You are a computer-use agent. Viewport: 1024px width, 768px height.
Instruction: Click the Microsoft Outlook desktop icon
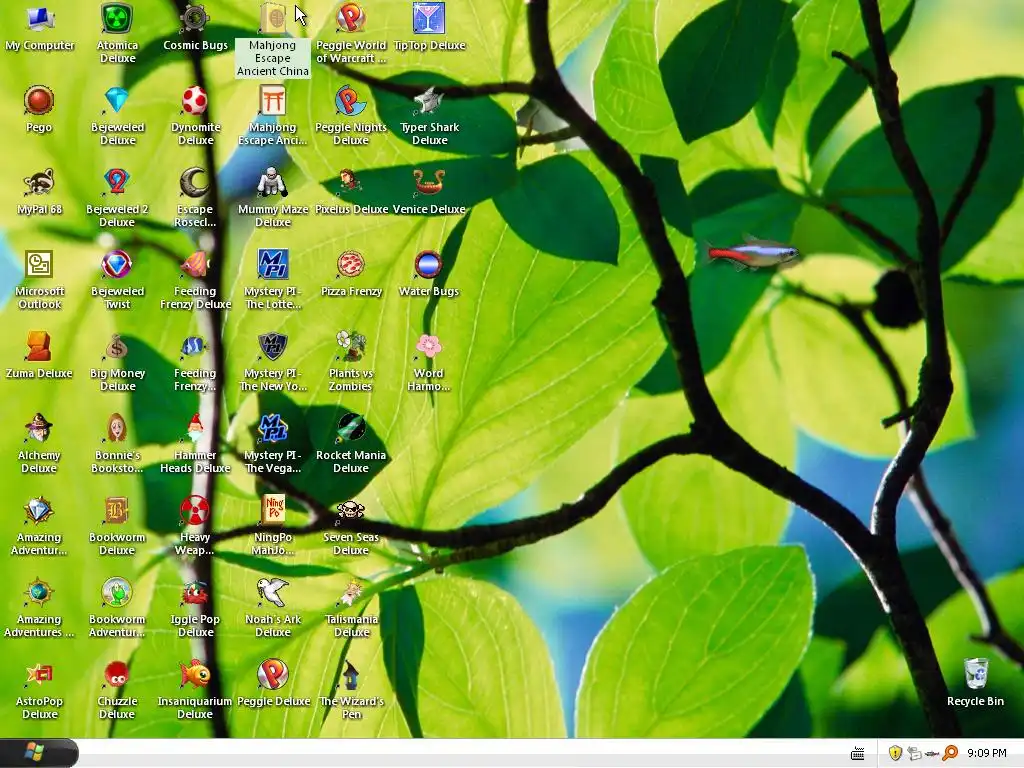pos(39,265)
